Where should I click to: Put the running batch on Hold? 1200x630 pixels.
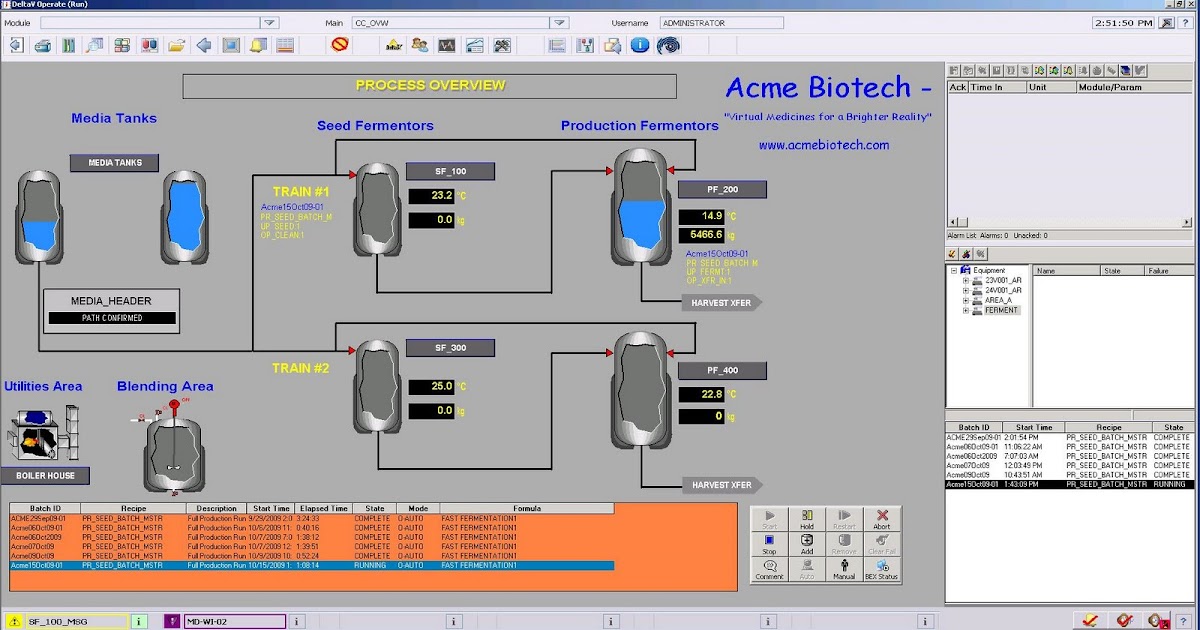point(807,517)
